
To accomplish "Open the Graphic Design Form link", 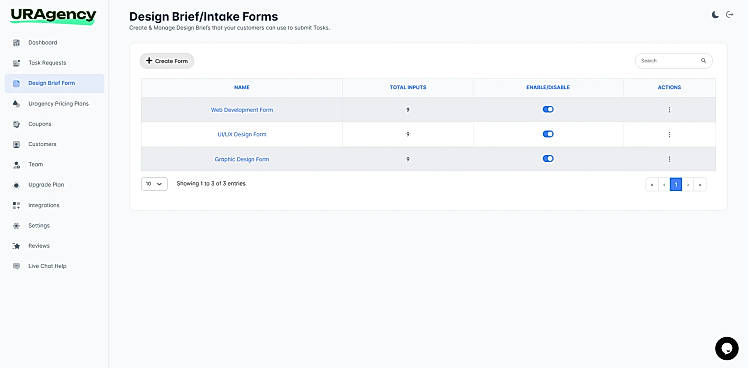I will (x=242, y=159).
